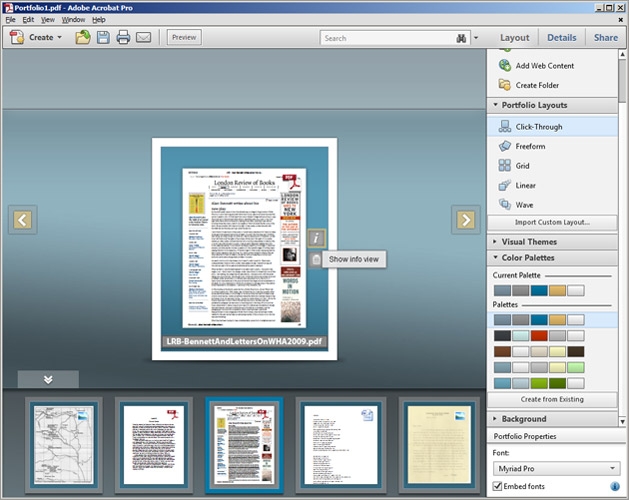The height and width of the screenshot is (500, 629).
Task: Switch to the Details pane
Action: click(x=562, y=38)
